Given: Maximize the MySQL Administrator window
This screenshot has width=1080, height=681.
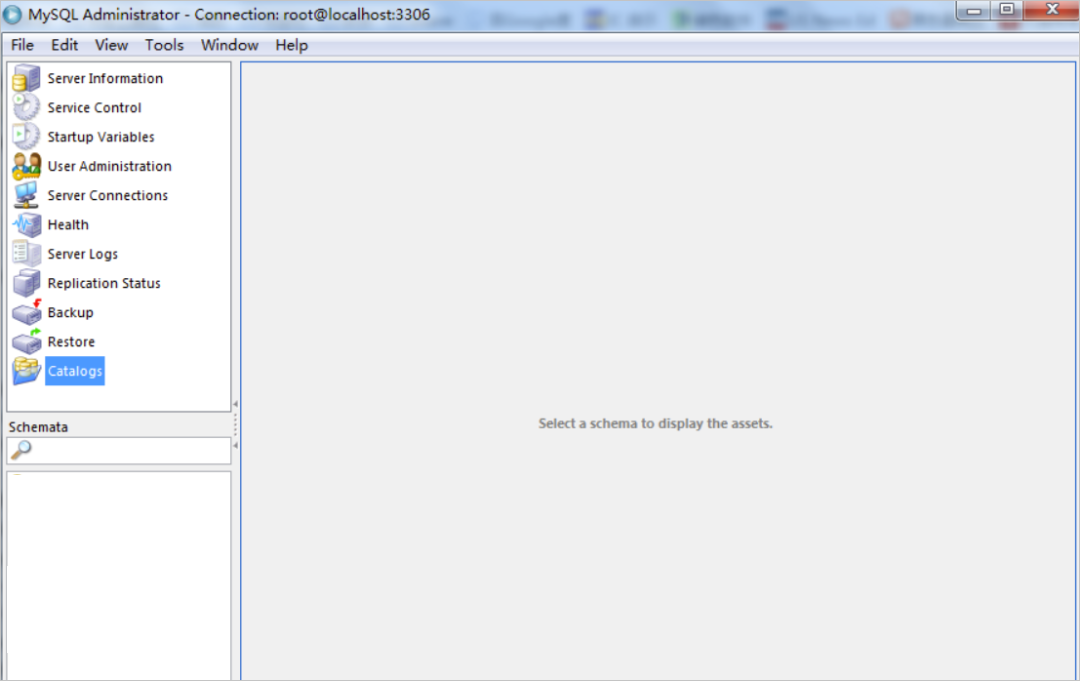Looking at the screenshot, I should [x=1006, y=10].
